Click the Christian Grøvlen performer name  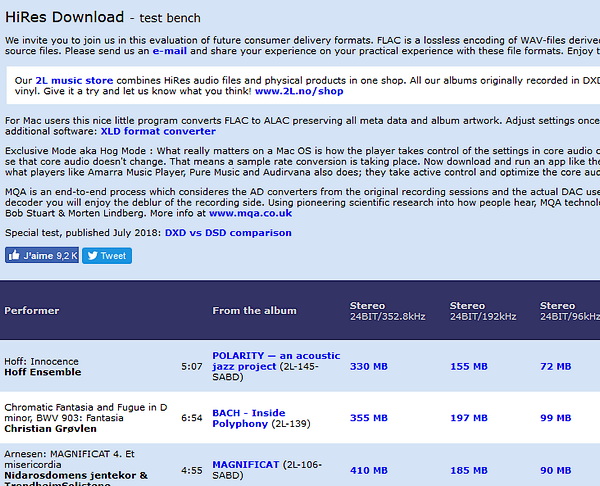[51, 429]
